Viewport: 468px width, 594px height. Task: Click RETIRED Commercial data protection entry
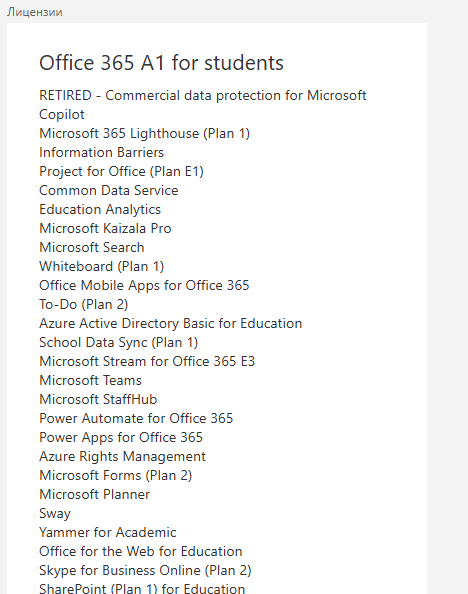coord(203,105)
